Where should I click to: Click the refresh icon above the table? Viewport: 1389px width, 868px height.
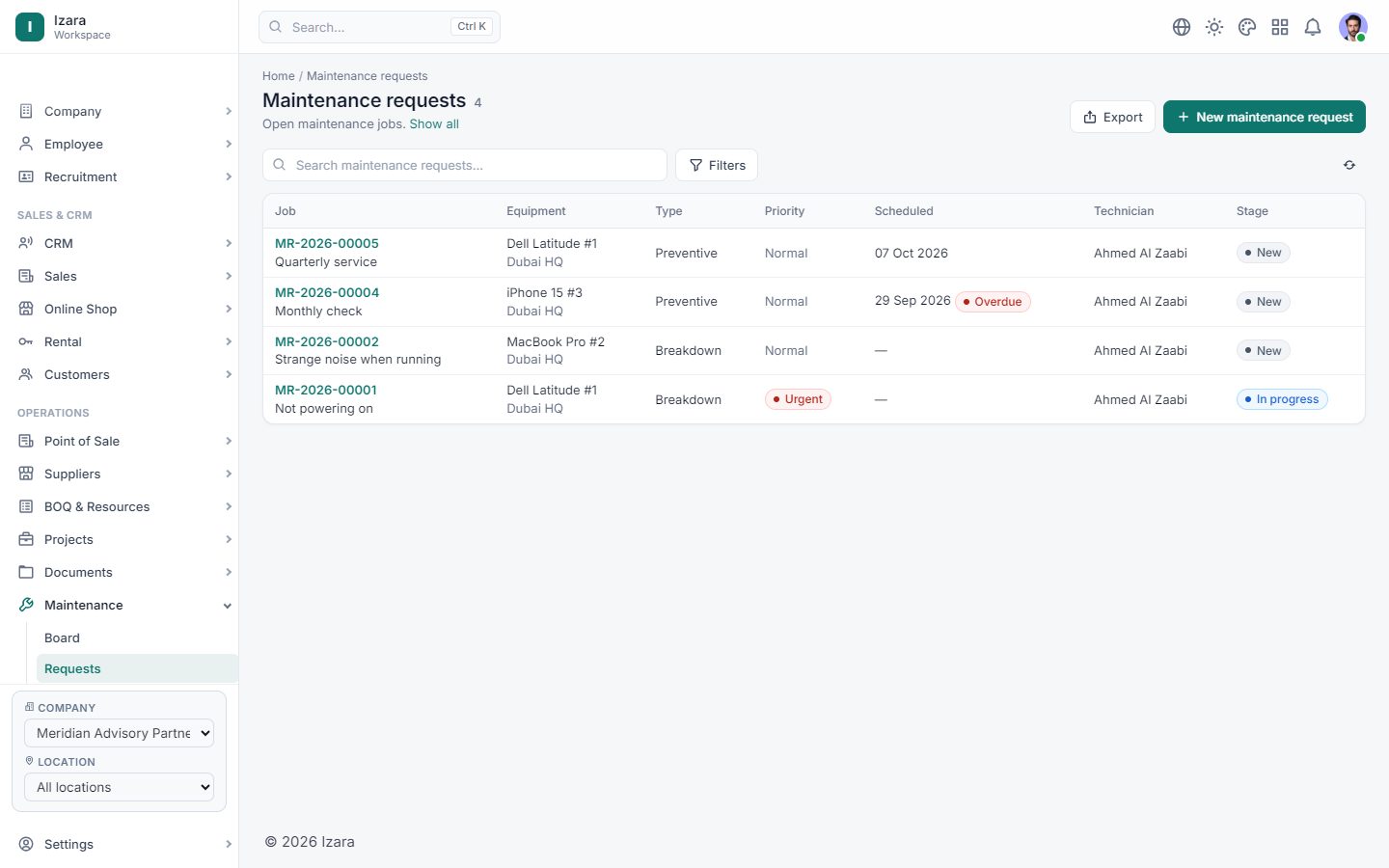1349,165
